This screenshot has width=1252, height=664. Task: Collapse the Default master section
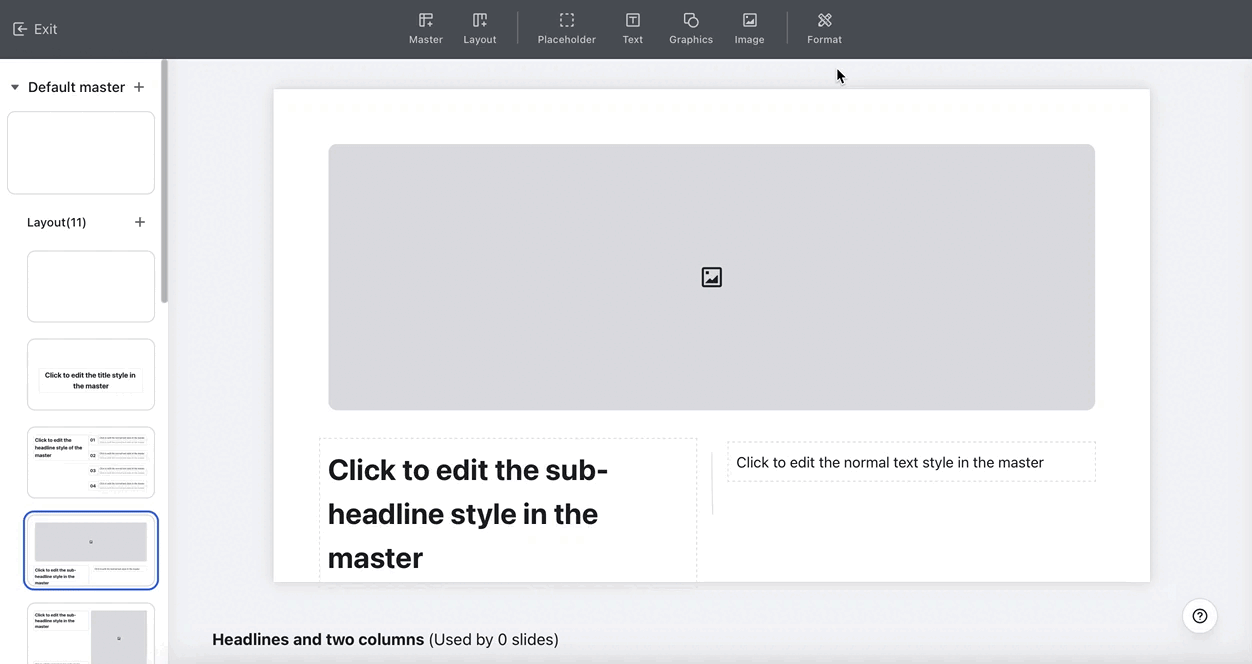click(15, 88)
